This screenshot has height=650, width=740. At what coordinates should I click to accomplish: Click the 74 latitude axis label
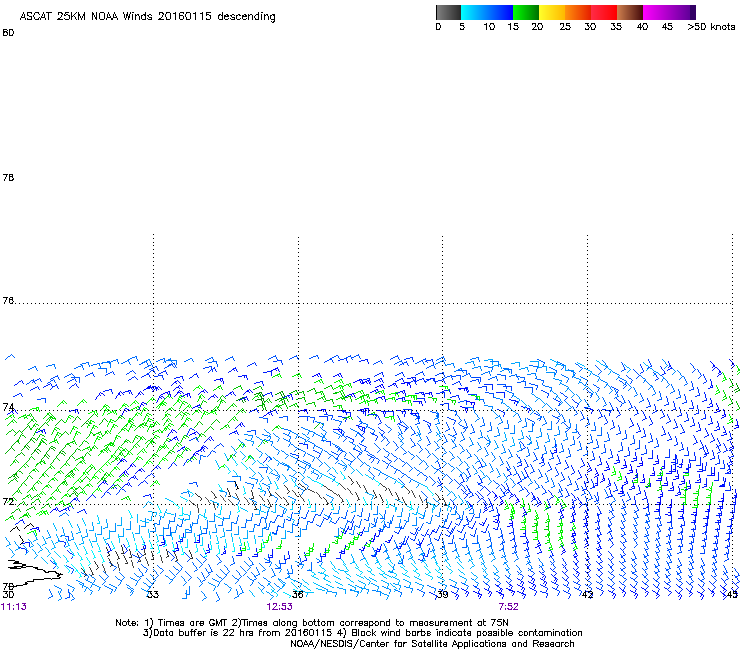point(8,407)
